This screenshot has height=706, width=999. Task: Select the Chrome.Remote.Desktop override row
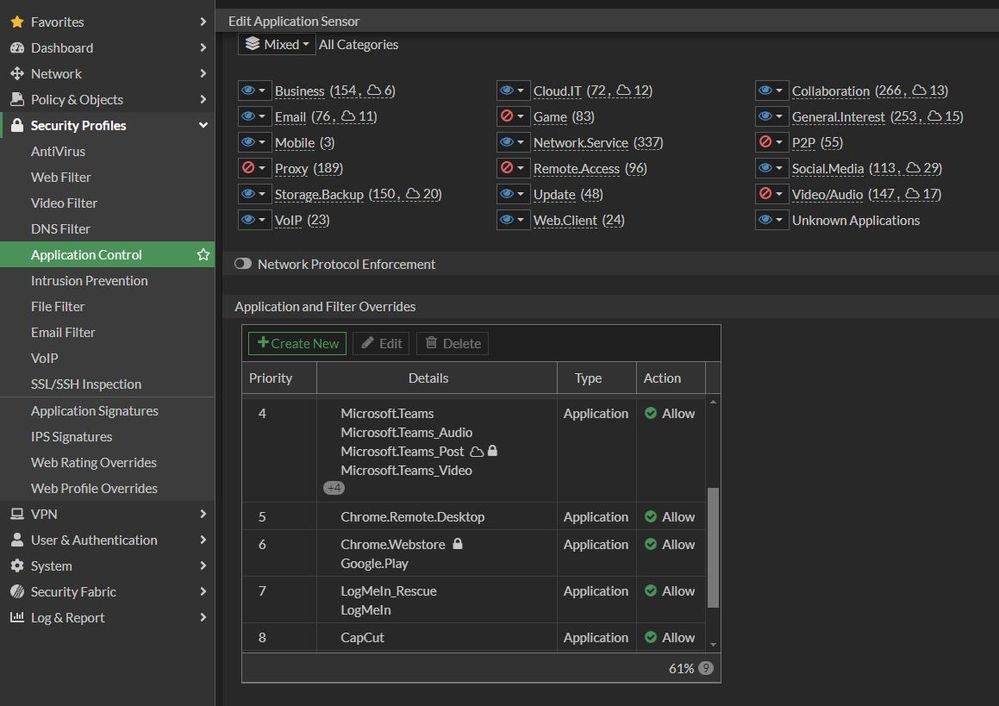coord(412,517)
